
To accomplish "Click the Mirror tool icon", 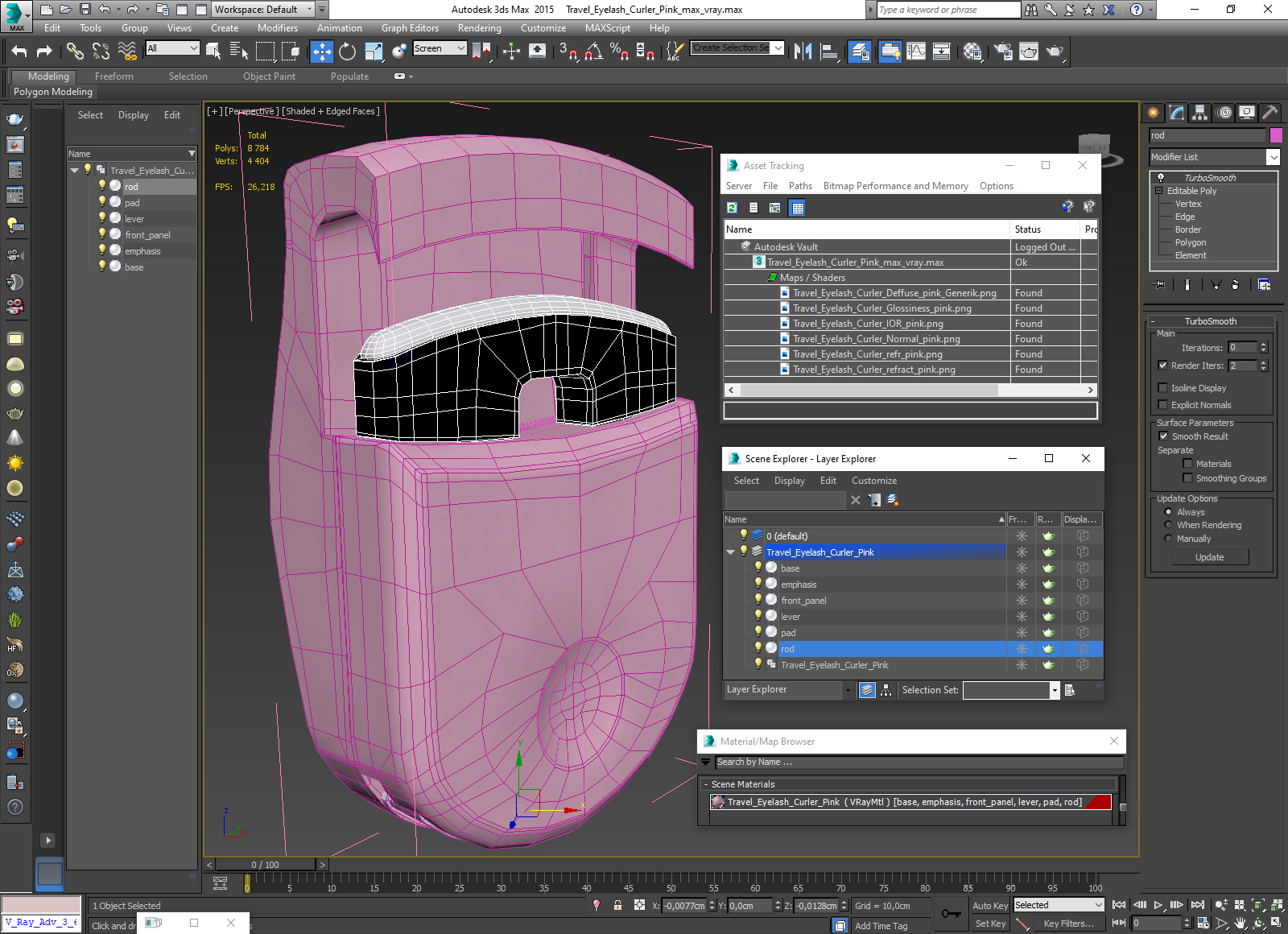I will tap(803, 52).
